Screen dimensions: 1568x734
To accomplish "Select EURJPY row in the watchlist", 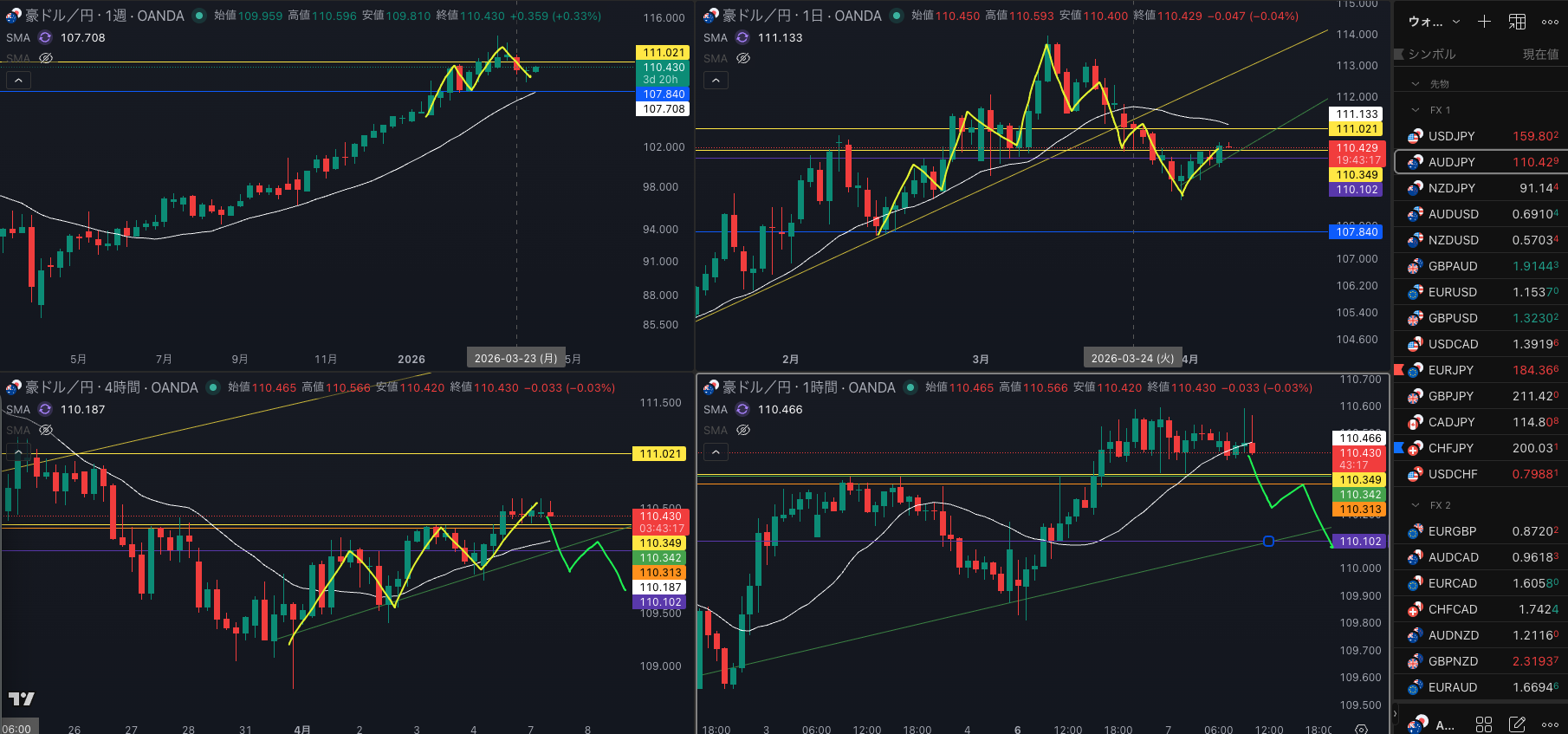I will [1450, 370].
